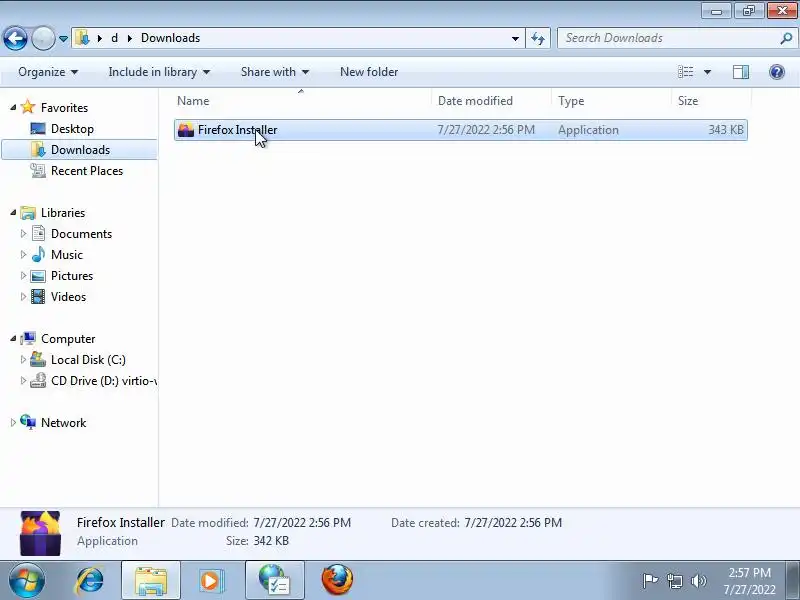Refresh the Downloads folder view
This screenshot has height=600, width=800.
pos(538,38)
